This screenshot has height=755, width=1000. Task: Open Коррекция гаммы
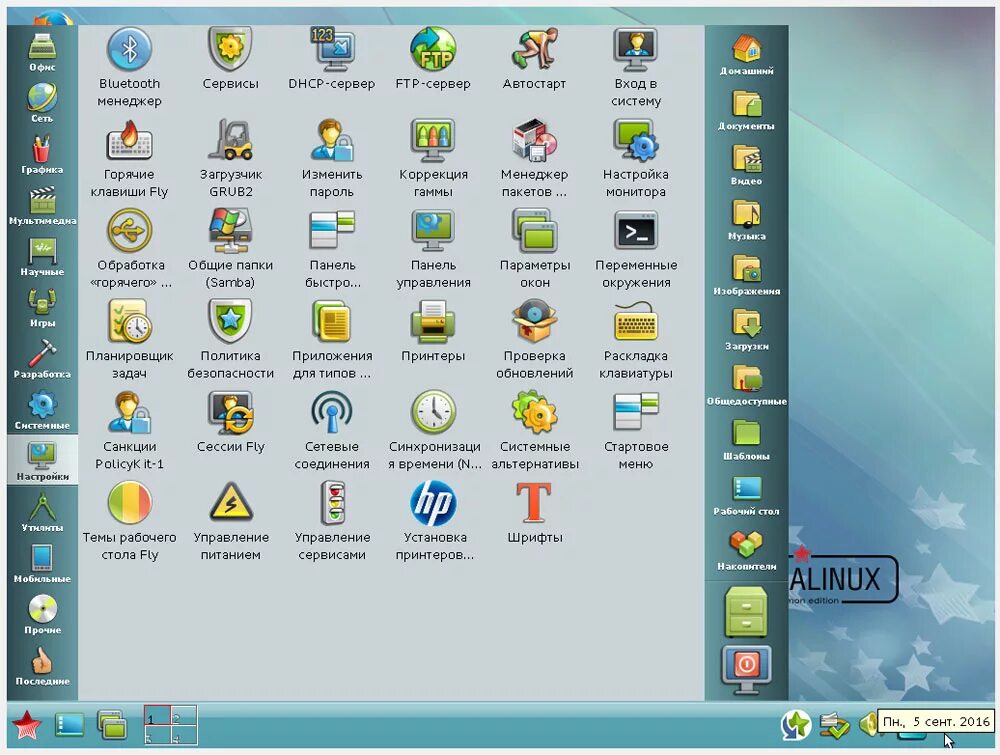[433, 158]
